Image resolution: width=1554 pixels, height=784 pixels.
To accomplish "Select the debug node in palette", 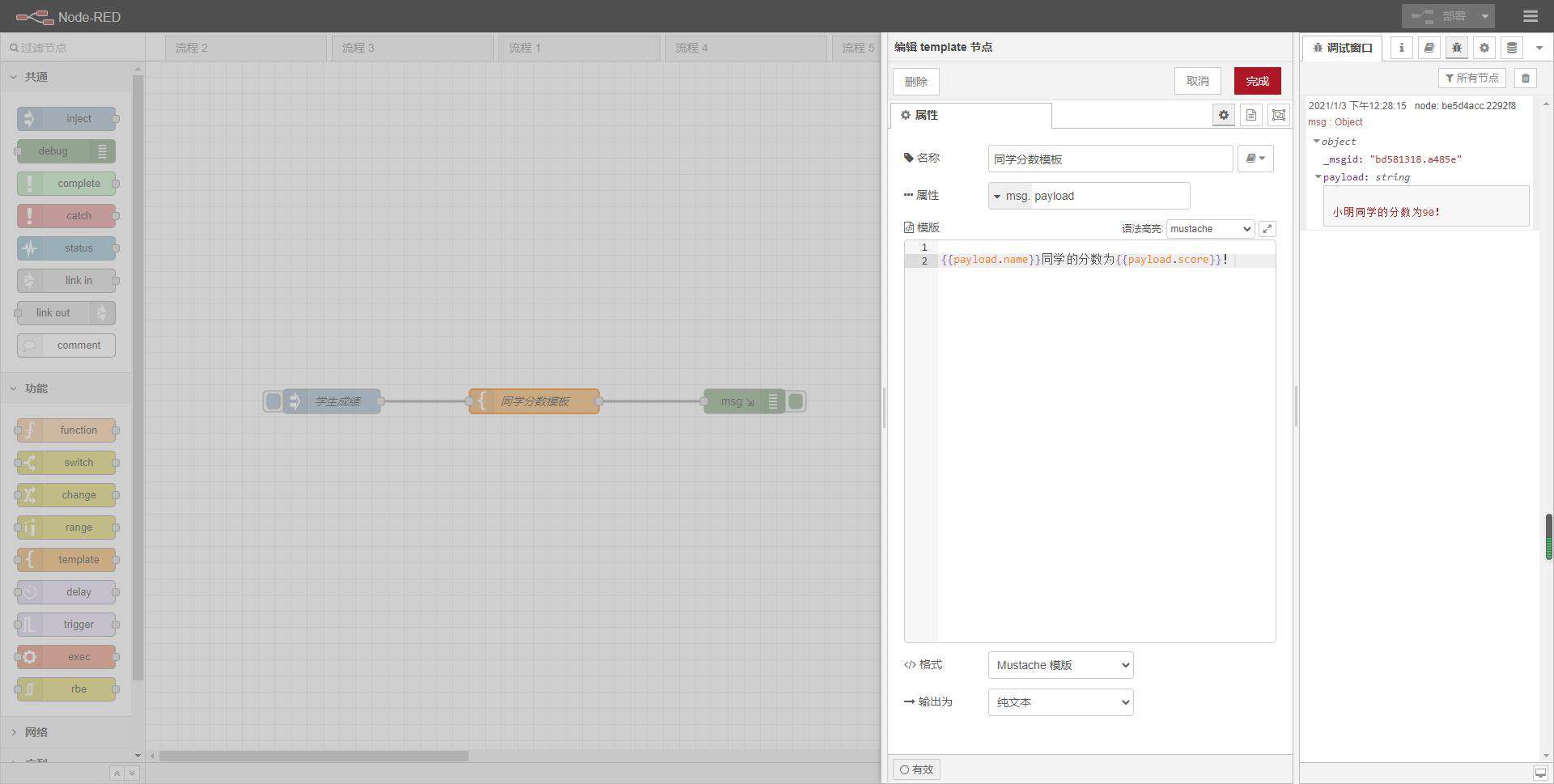I will (66, 151).
